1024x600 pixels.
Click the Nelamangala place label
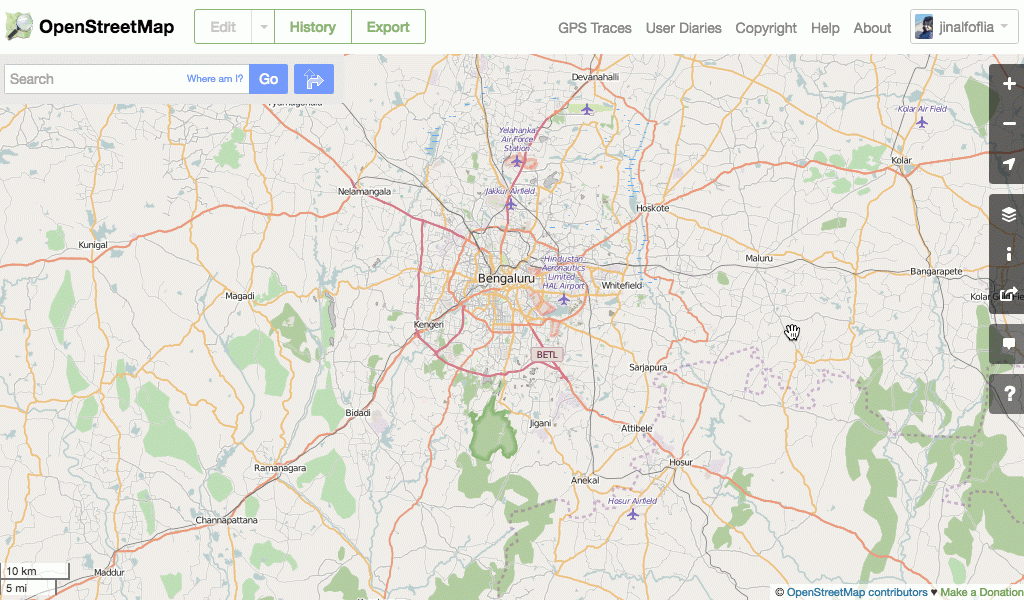(x=364, y=191)
